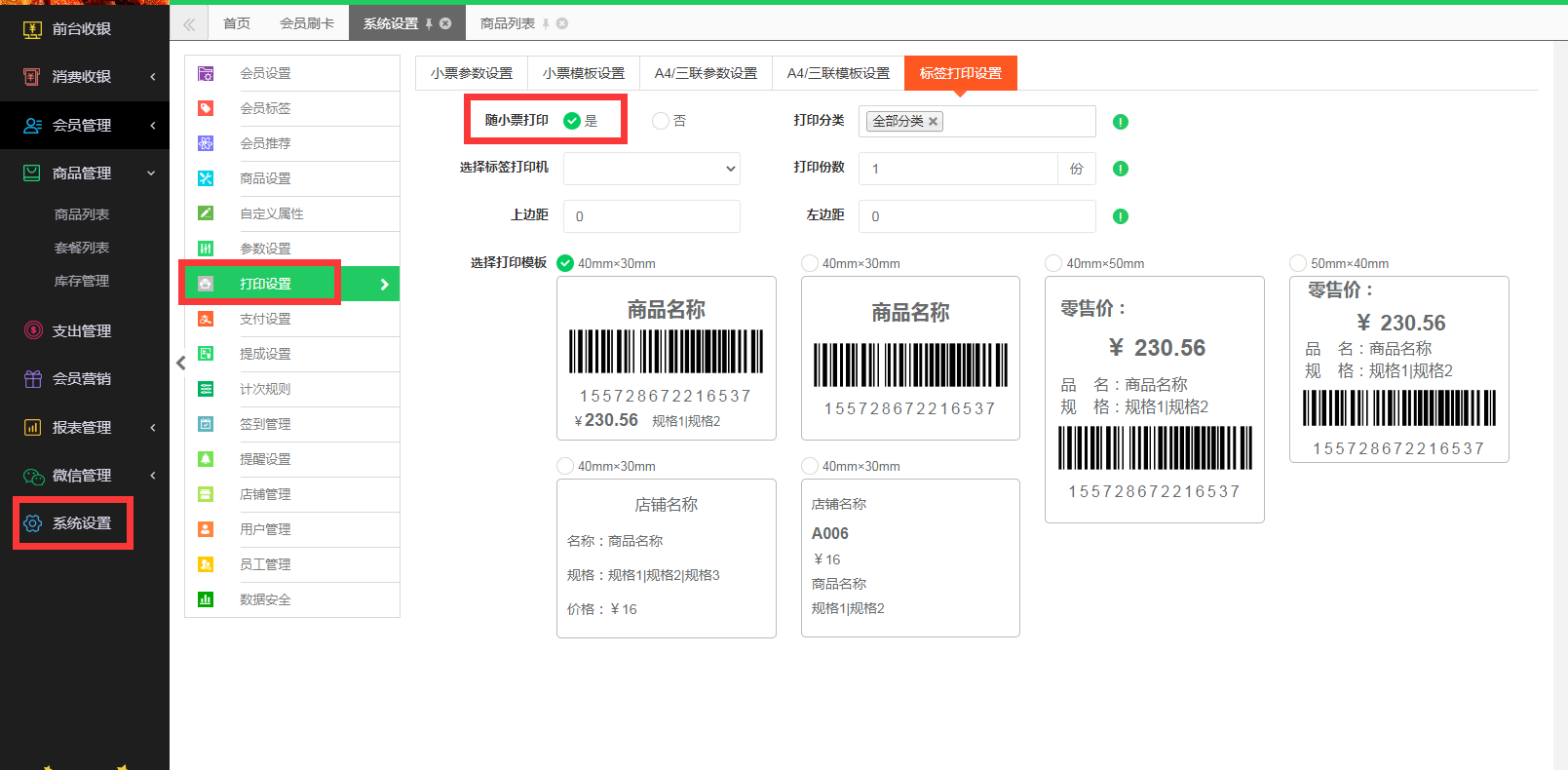Viewport: 1568px width, 770px height.
Task: Click the 员工管理 icon
Action: [x=206, y=564]
